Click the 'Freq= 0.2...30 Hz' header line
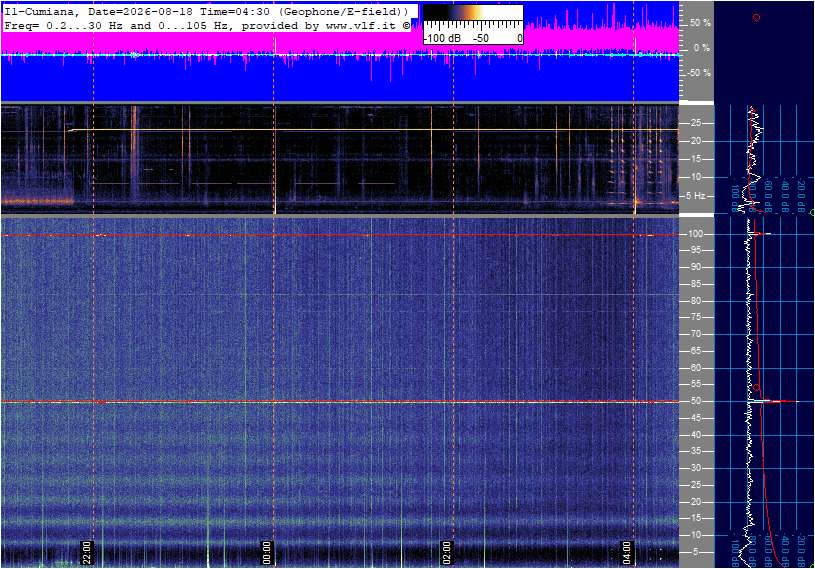815x569 pixels. tap(207, 25)
